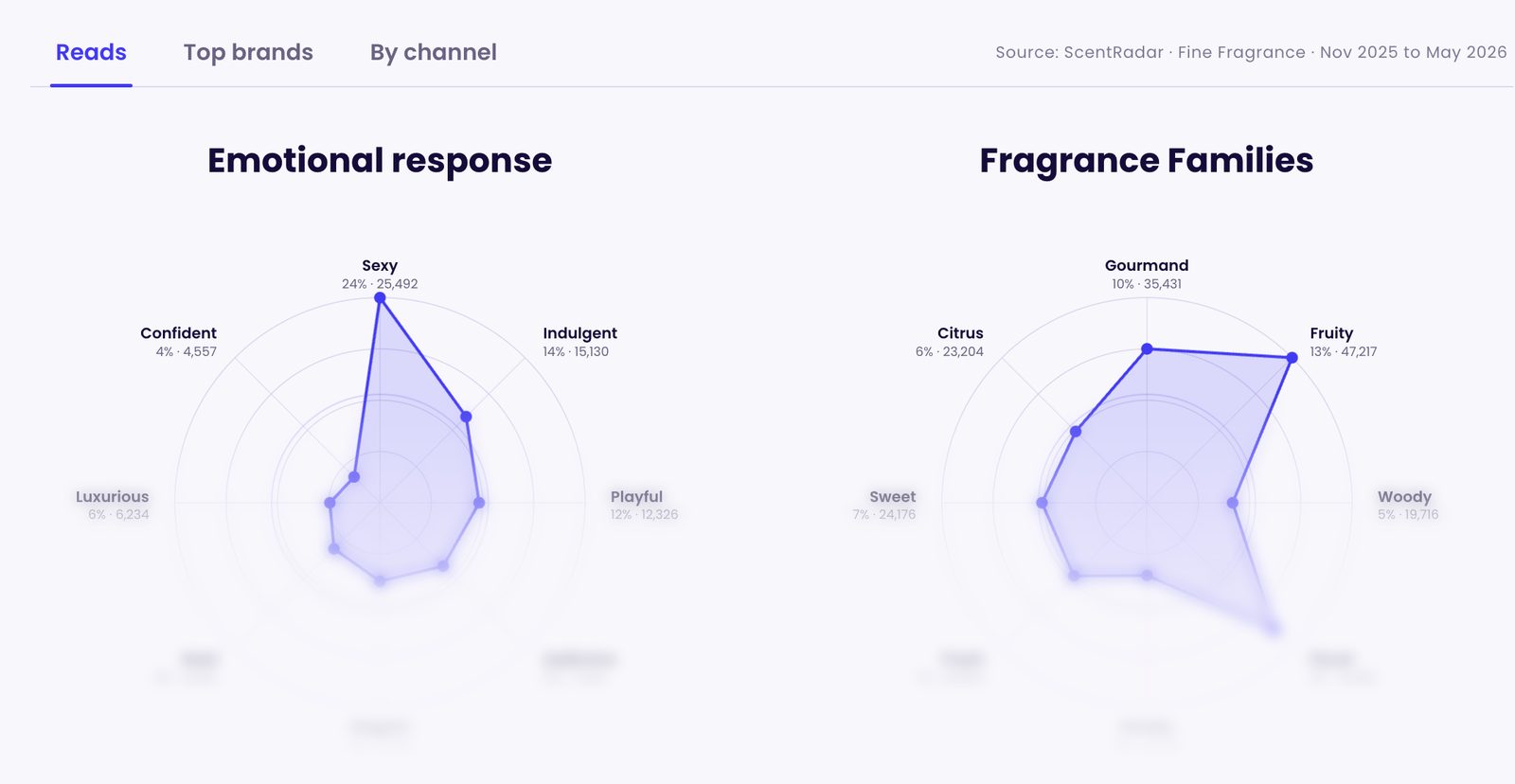This screenshot has height=784, width=1515.
Task: Click the "6% · 6,234" value
Action: 118,514
